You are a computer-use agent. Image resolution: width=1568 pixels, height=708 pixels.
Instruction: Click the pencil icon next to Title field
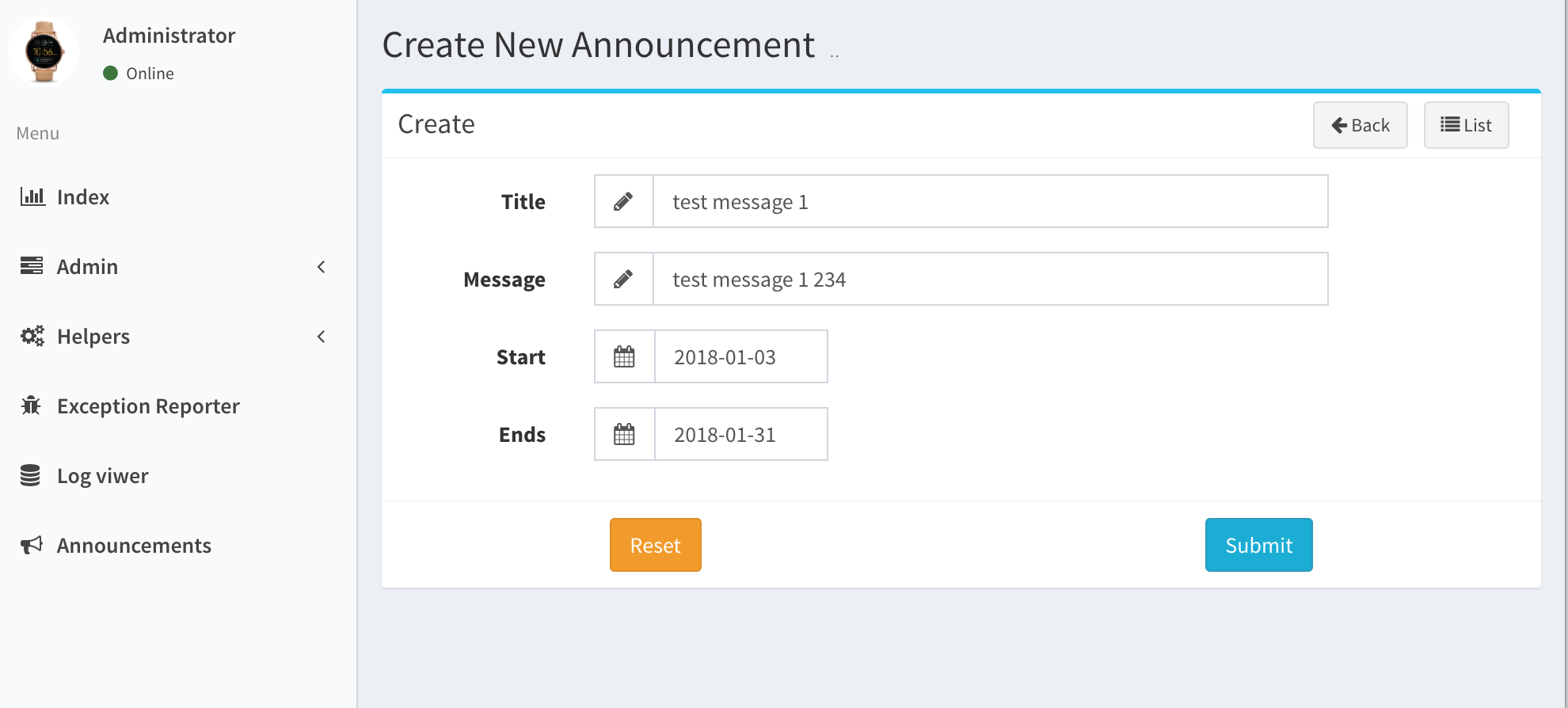coord(624,201)
